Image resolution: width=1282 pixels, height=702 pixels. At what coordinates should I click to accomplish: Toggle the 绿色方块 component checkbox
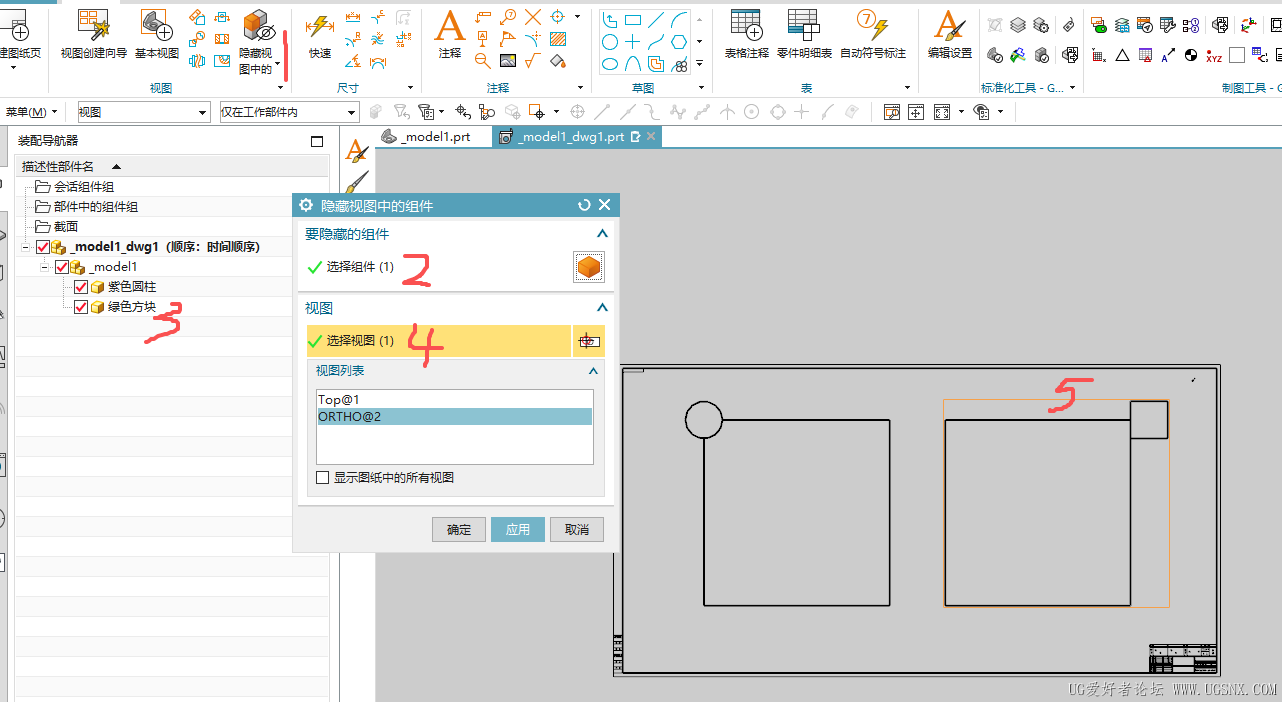click(x=81, y=307)
